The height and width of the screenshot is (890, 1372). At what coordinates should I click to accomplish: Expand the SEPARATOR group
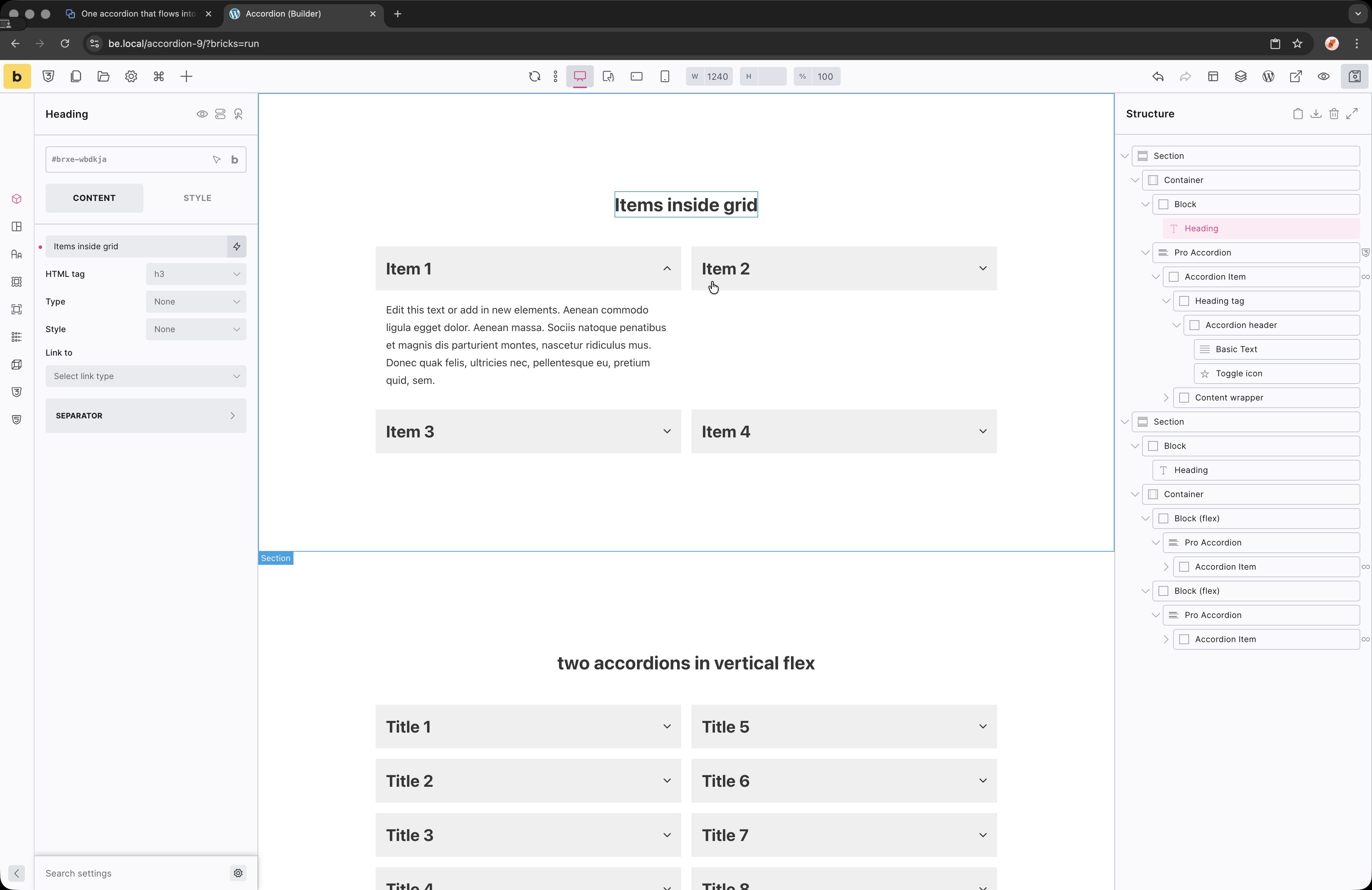(x=146, y=416)
